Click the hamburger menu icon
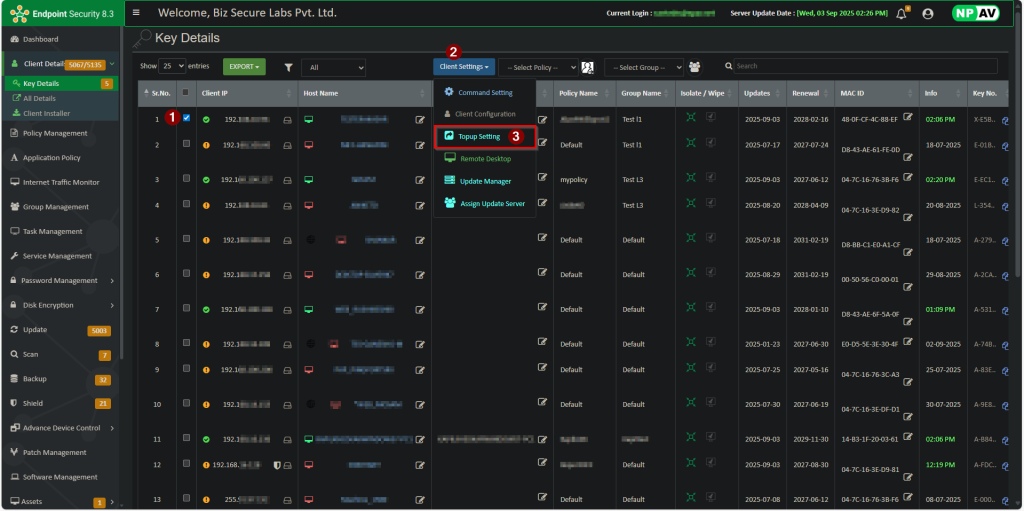 pos(136,13)
